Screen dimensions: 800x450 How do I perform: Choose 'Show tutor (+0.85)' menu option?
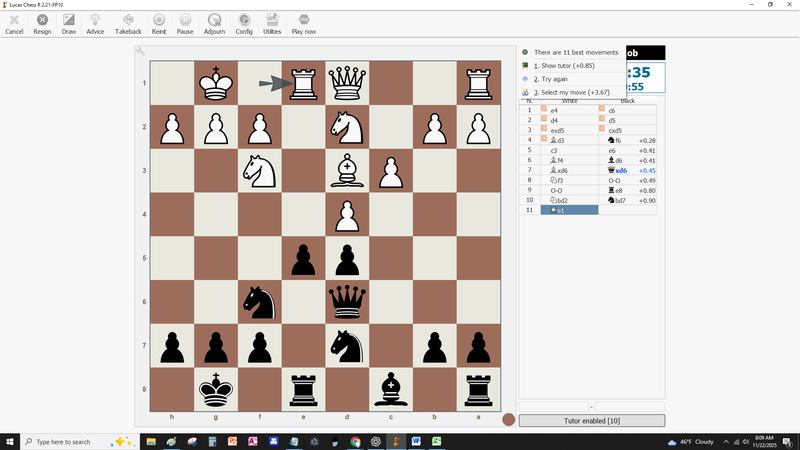tap(568, 65)
